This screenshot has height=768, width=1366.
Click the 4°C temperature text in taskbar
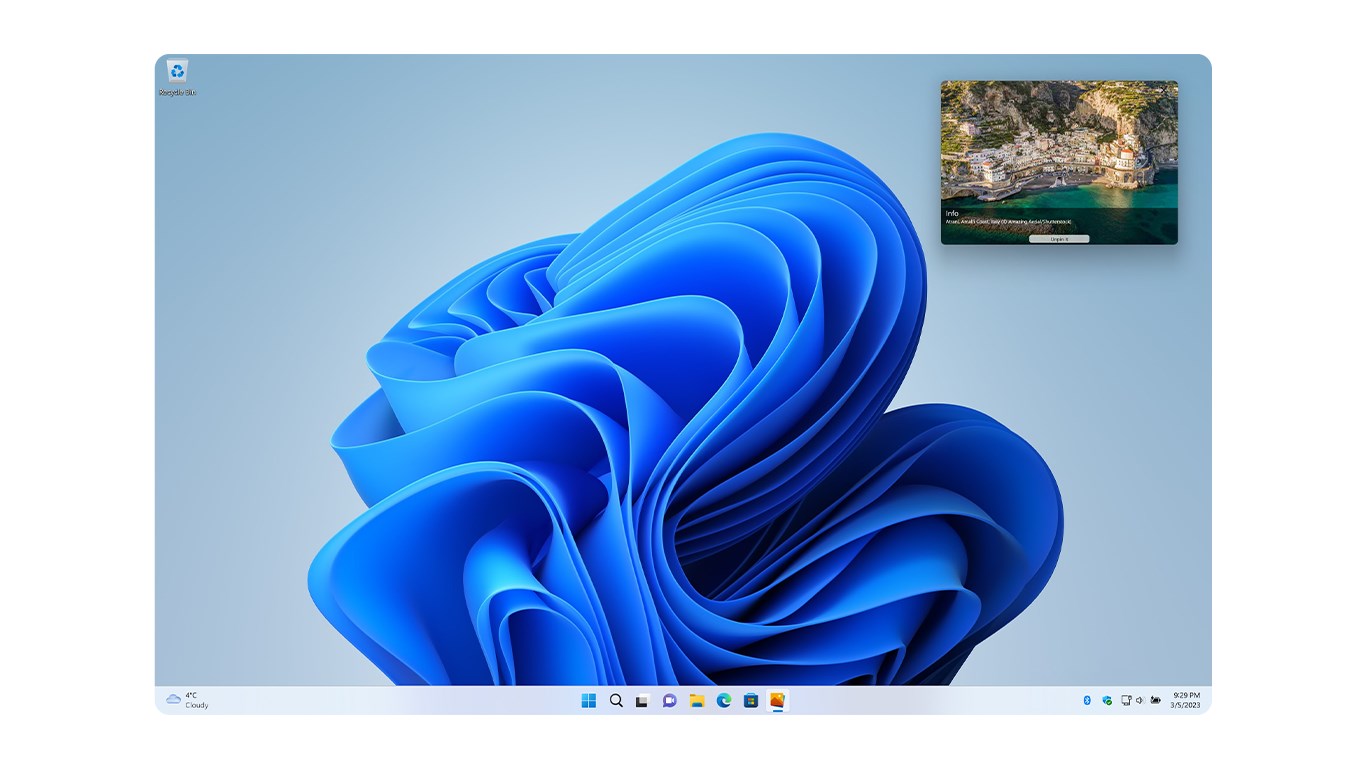coord(191,695)
